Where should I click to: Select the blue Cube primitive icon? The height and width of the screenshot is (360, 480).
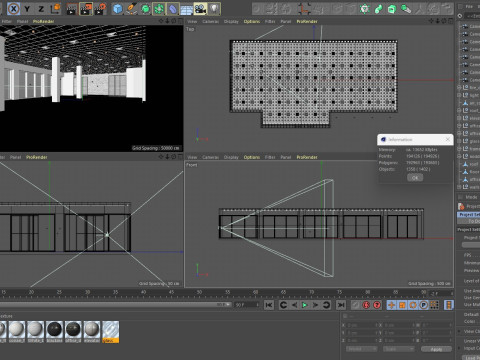[117, 9]
